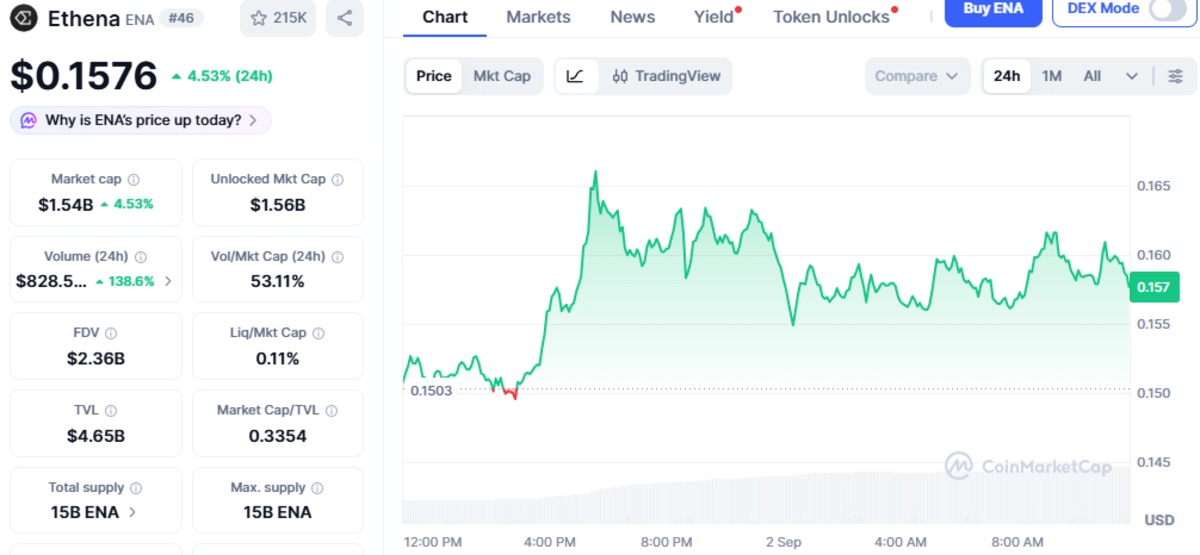Click the $1.56B Unlocked Mkt Cap value
The height and width of the screenshot is (555, 1200).
pos(277,205)
